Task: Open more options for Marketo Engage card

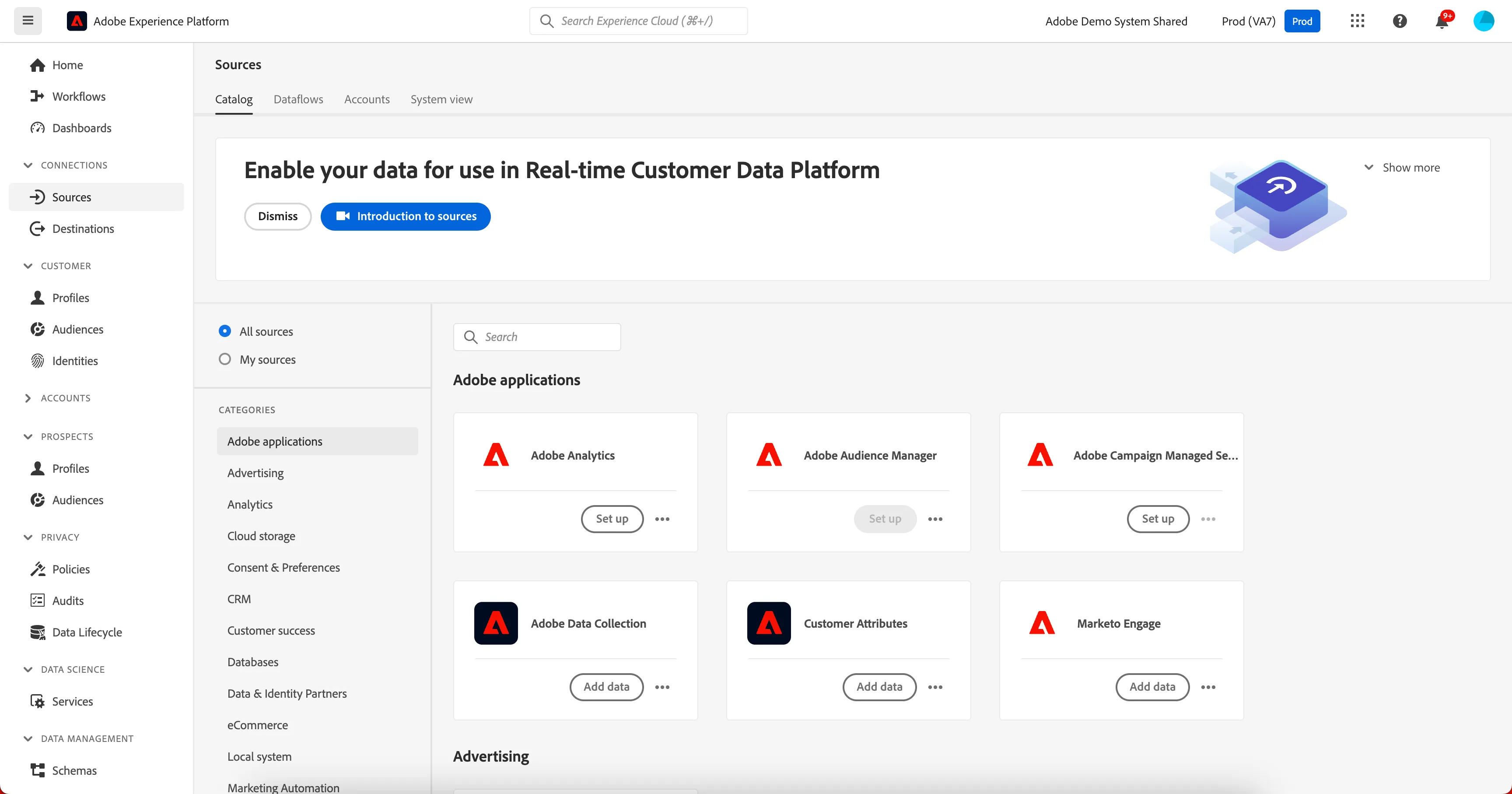Action: click(x=1208, y=686)
